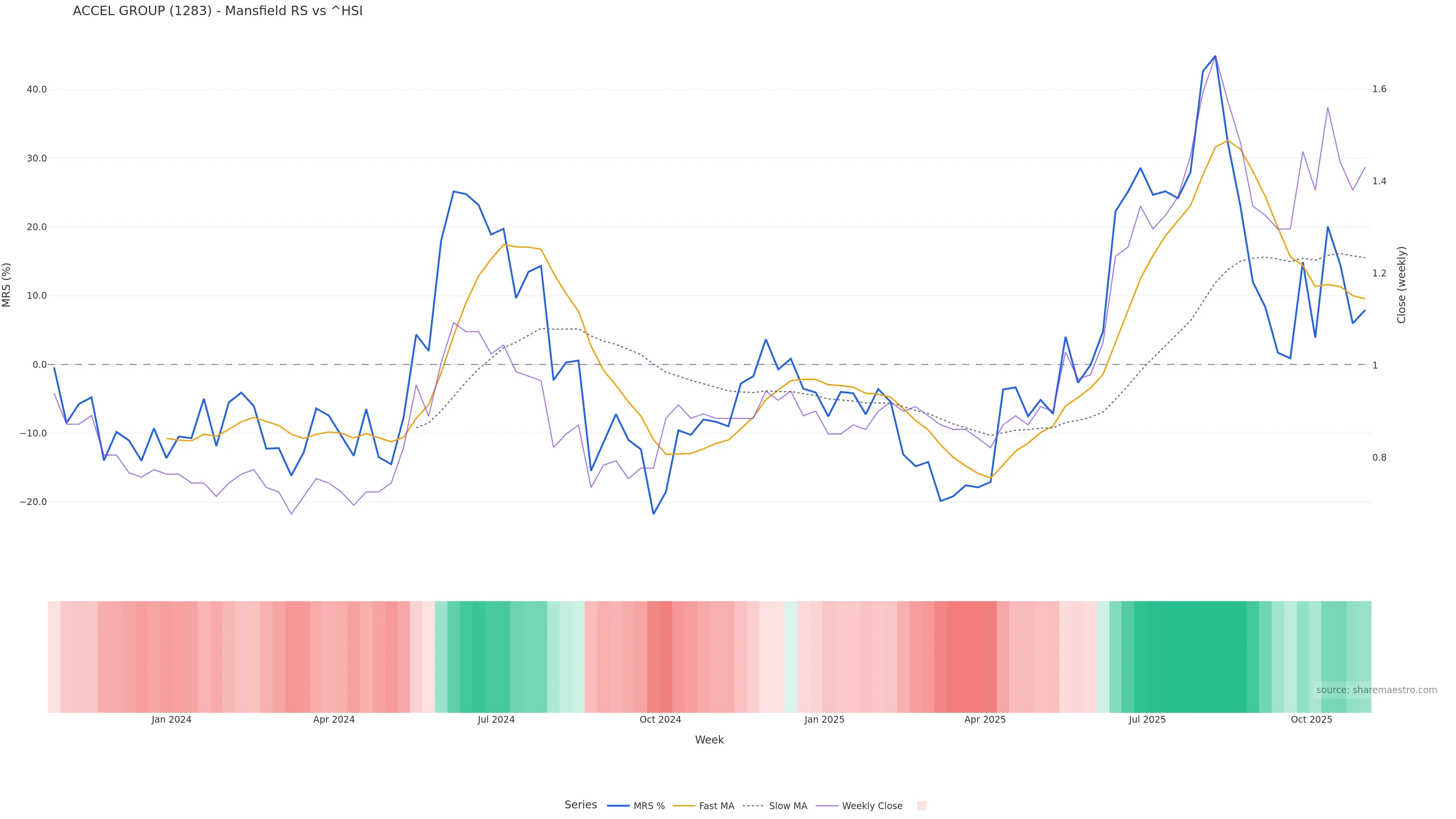The image size is (1456, 819).
Task: Click the −20.0 tick on the MRS axis
Action: [x=33, y=502]
